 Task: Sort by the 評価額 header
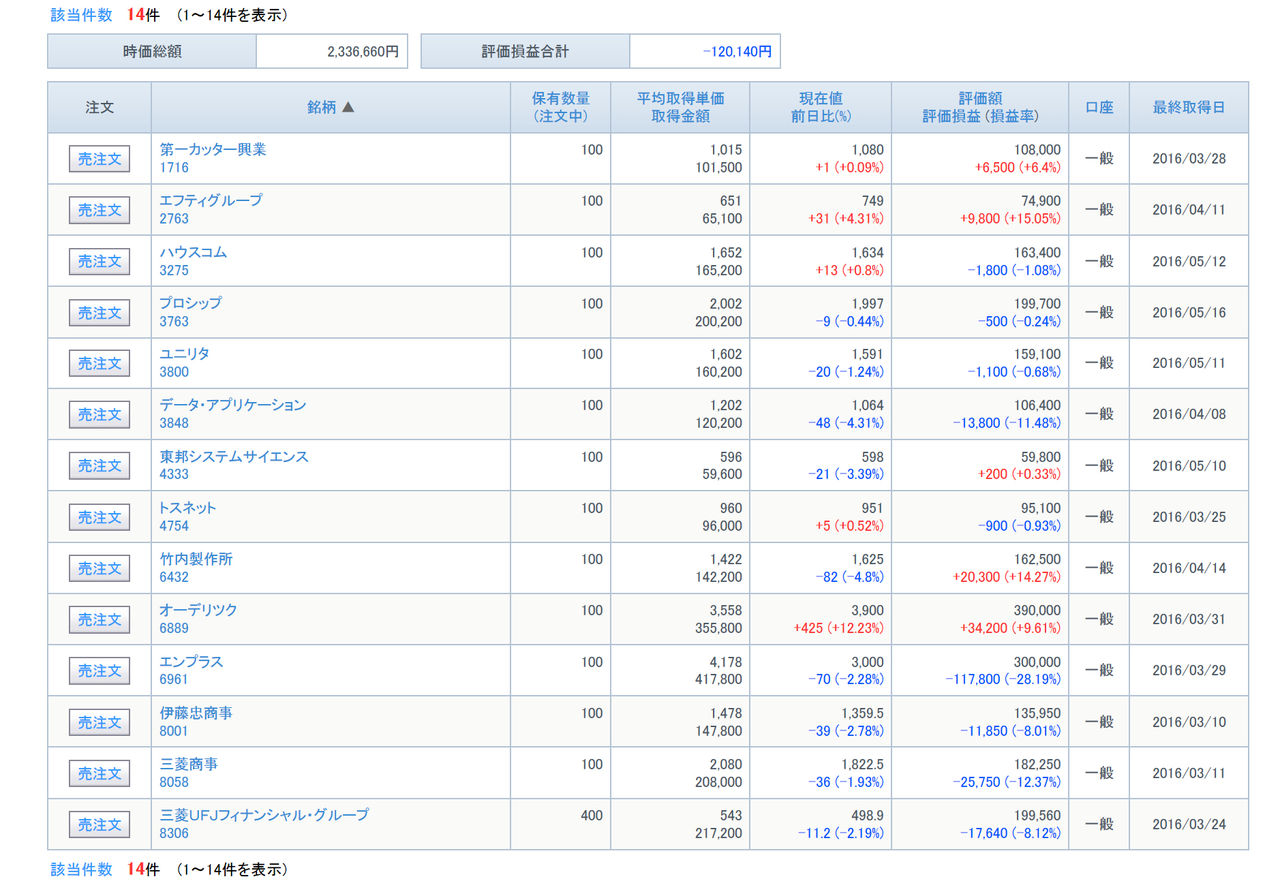tap(980, 99)
